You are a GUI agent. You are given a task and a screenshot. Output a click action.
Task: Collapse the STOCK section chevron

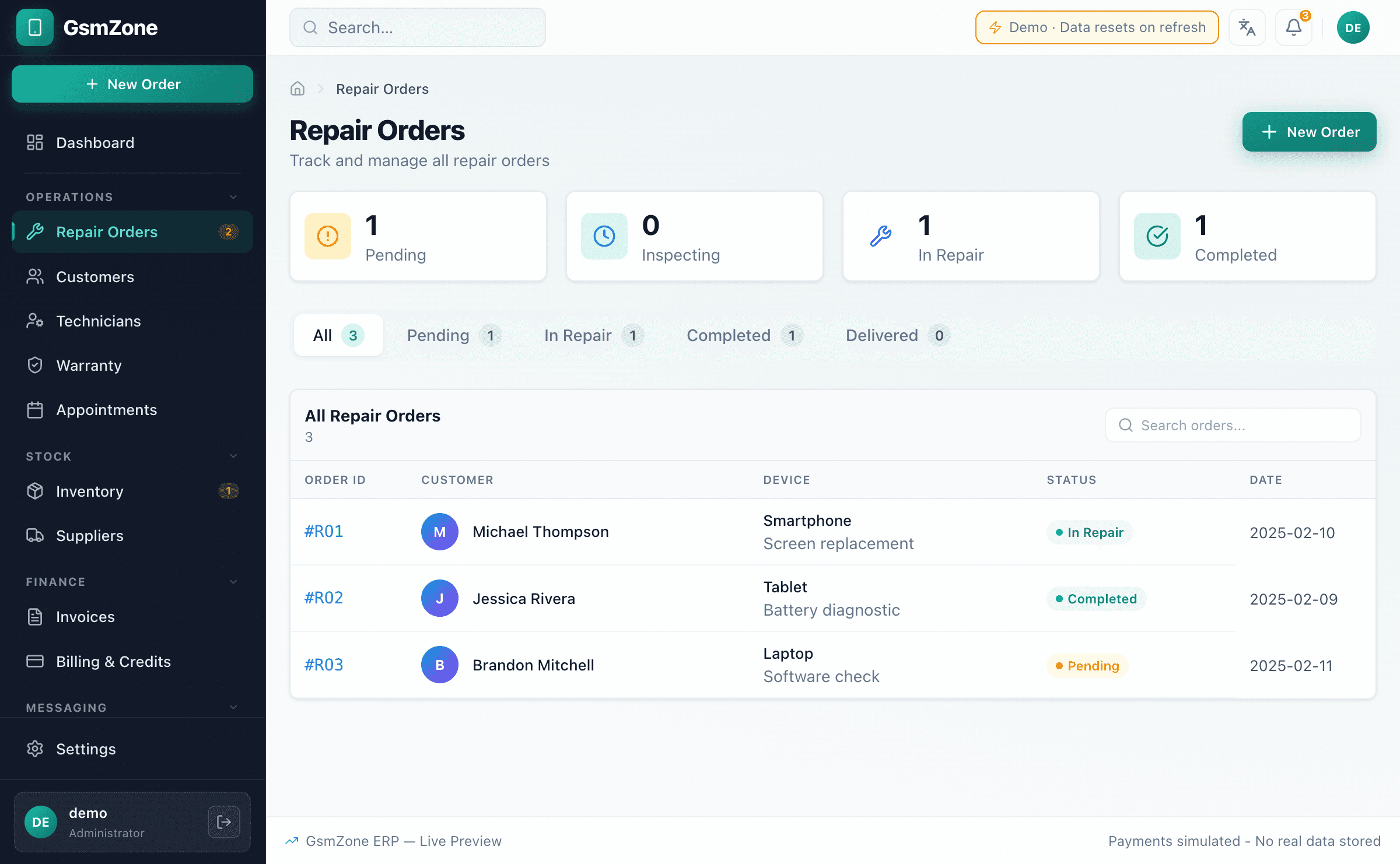point(233,456)
